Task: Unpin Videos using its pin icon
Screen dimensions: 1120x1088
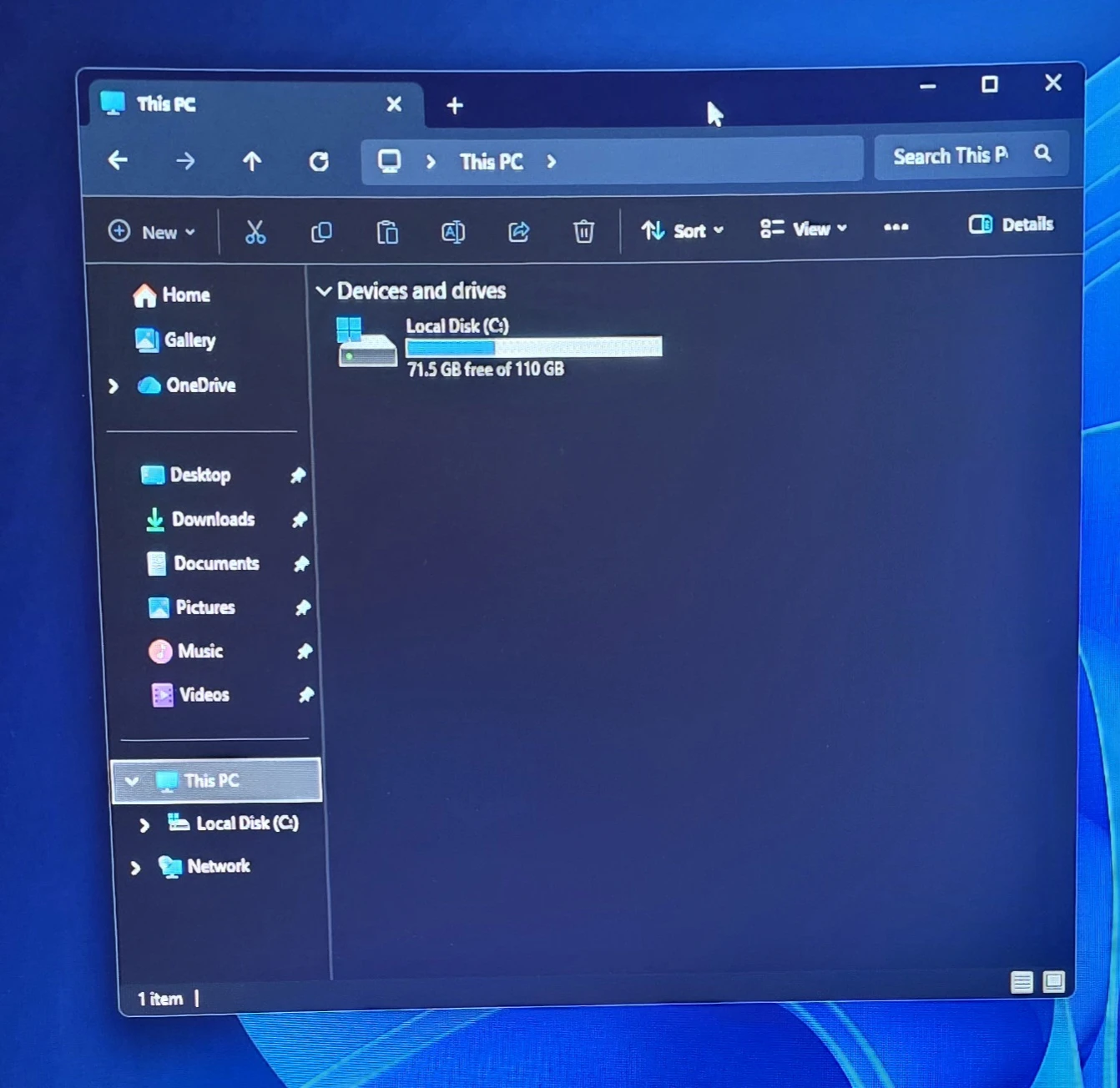Action: pos(306,694)
